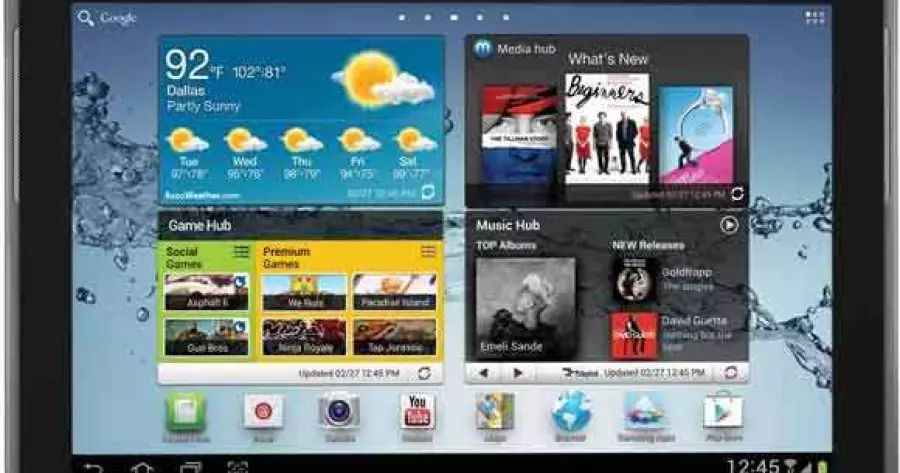Open Social Games list menu

pos(241,251)
